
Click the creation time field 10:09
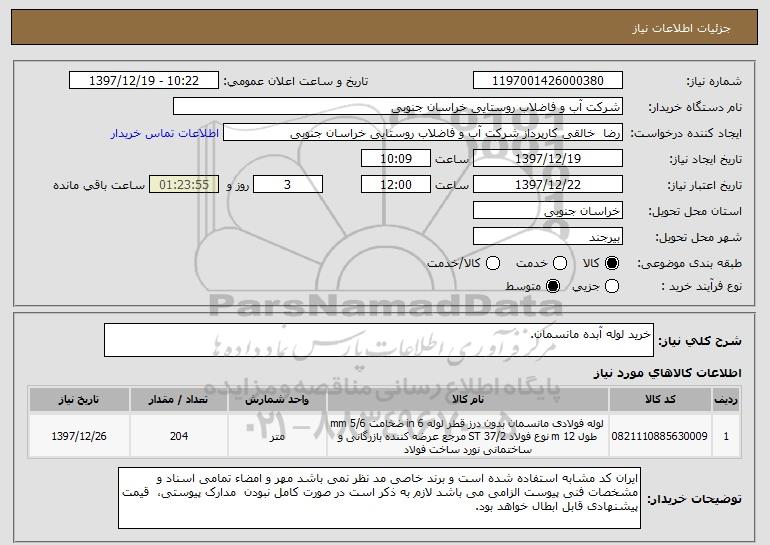(396, 159)
